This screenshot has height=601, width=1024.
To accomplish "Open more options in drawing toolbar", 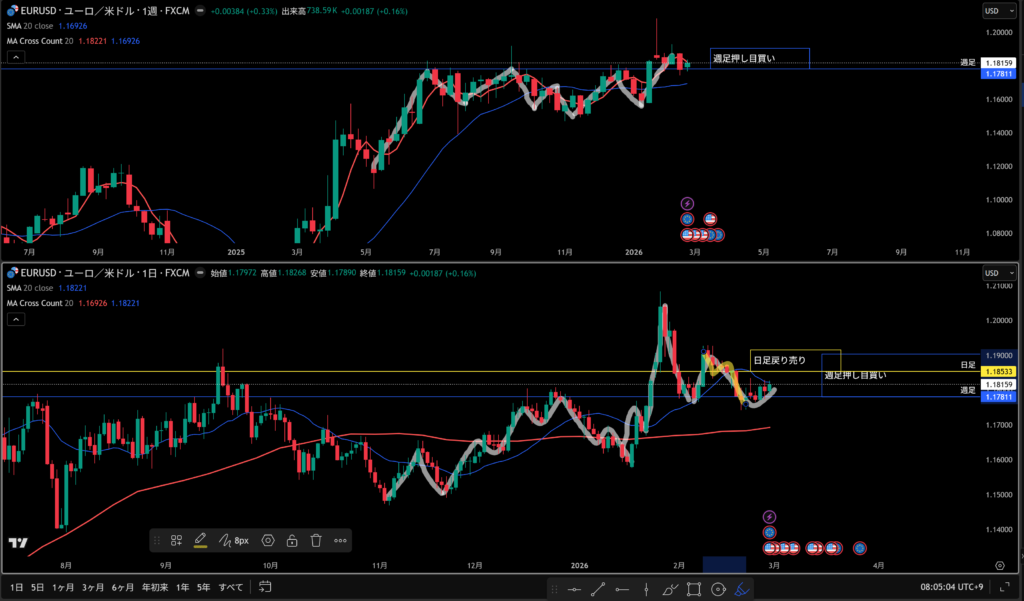I will pyautogui.click(x=340, y=540).
